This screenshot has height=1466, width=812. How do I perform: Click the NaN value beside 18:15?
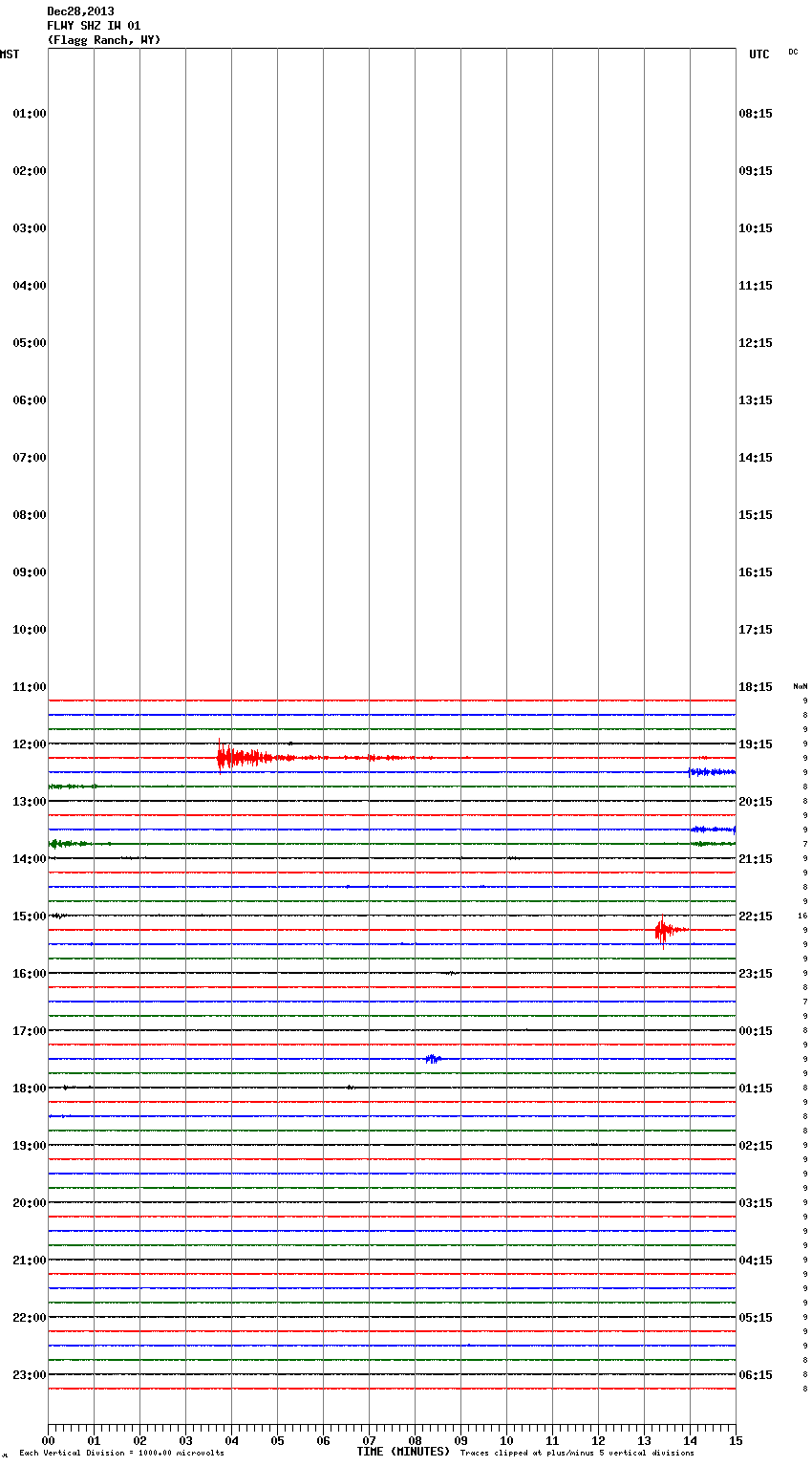[801, 686]
